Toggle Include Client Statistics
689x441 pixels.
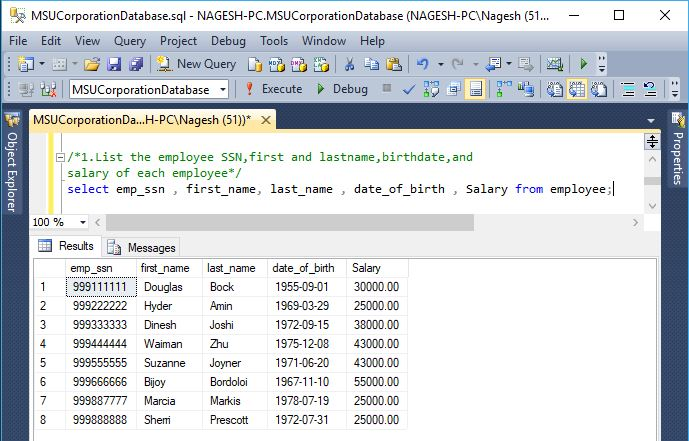pyautogui.click(x=526, y=90)
